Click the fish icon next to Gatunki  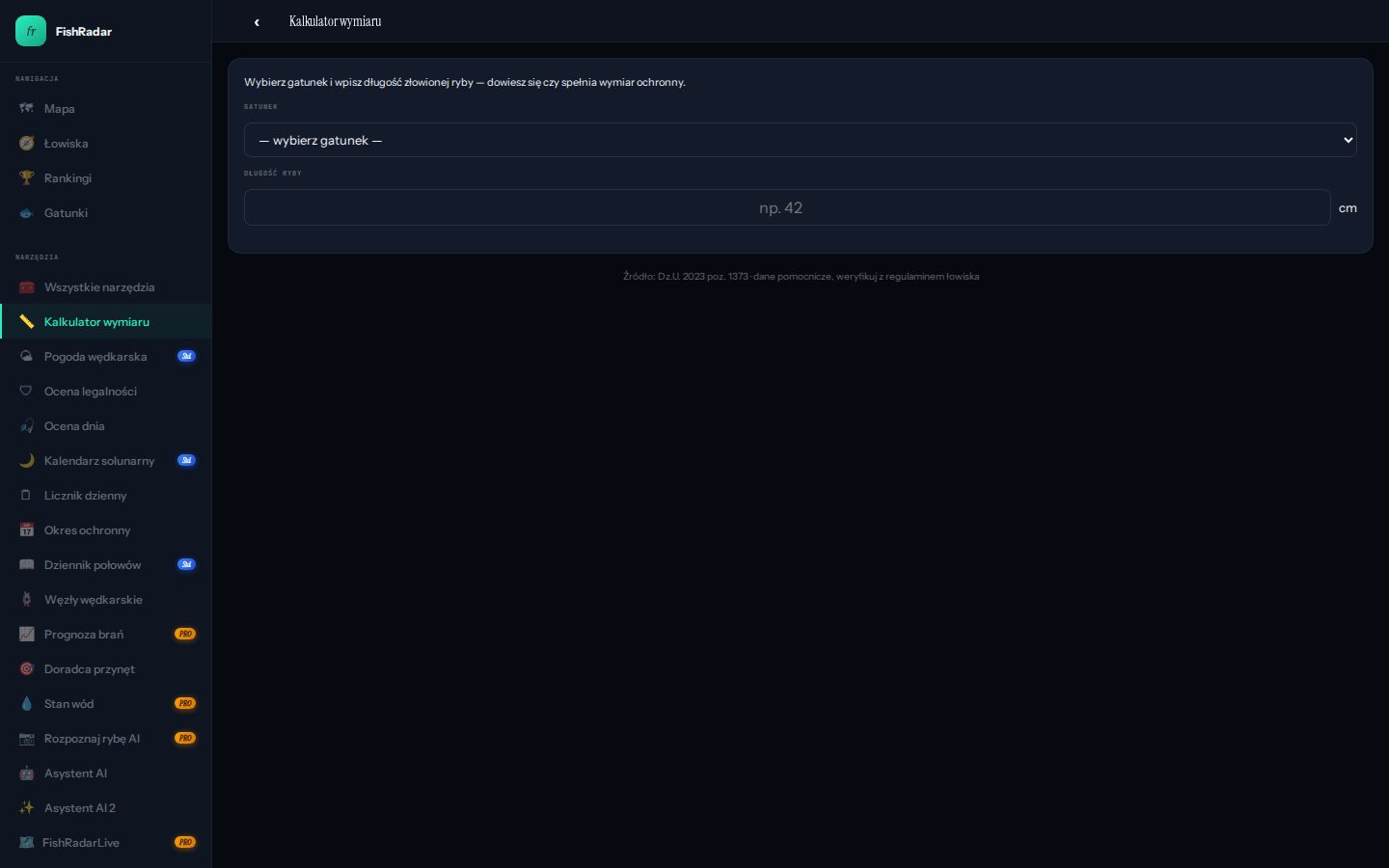pyautogui.click(x=26, y=213)
